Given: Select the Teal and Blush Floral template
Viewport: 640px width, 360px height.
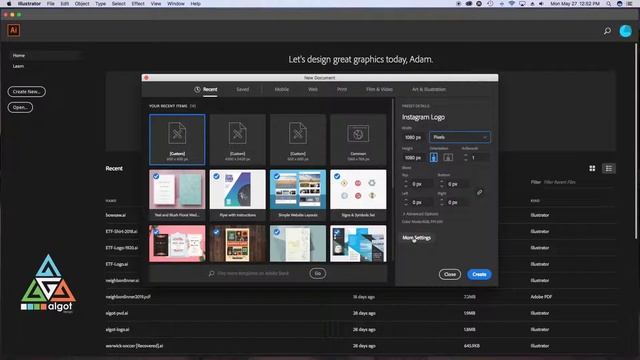Looking at the screenshot, I should (x=177, y=195).
